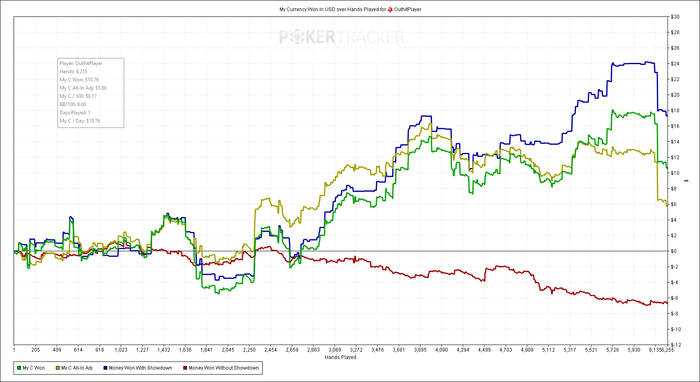Click the $24 label on the y-axis

pyautogui.click(x=675, y=64)
